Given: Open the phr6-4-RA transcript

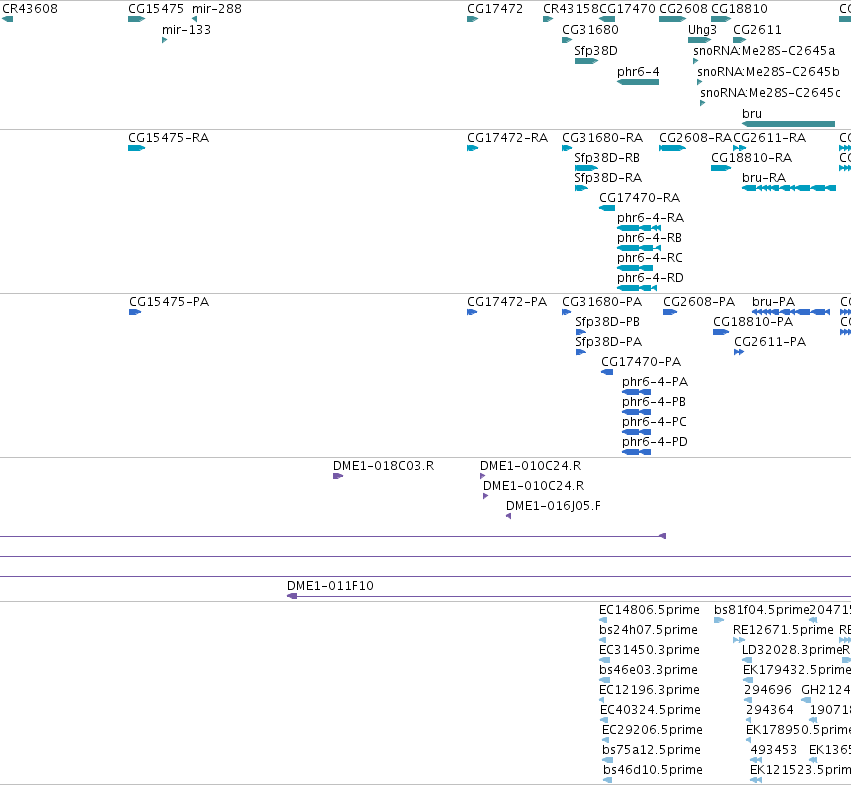Looking at the screenshot, I should point(639,228).
